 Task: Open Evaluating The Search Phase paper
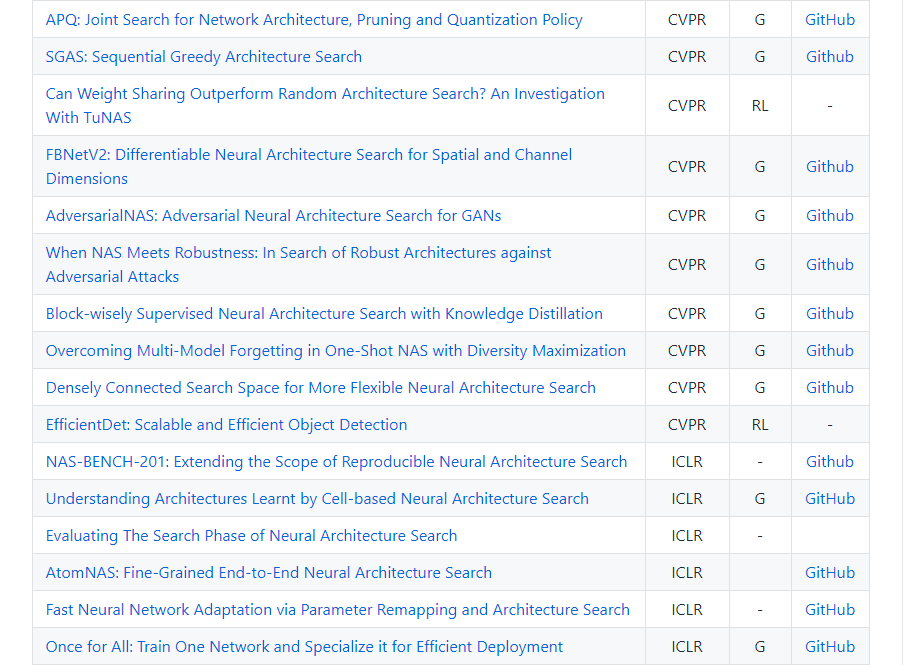pyautogui.click(x=251, y=536)
